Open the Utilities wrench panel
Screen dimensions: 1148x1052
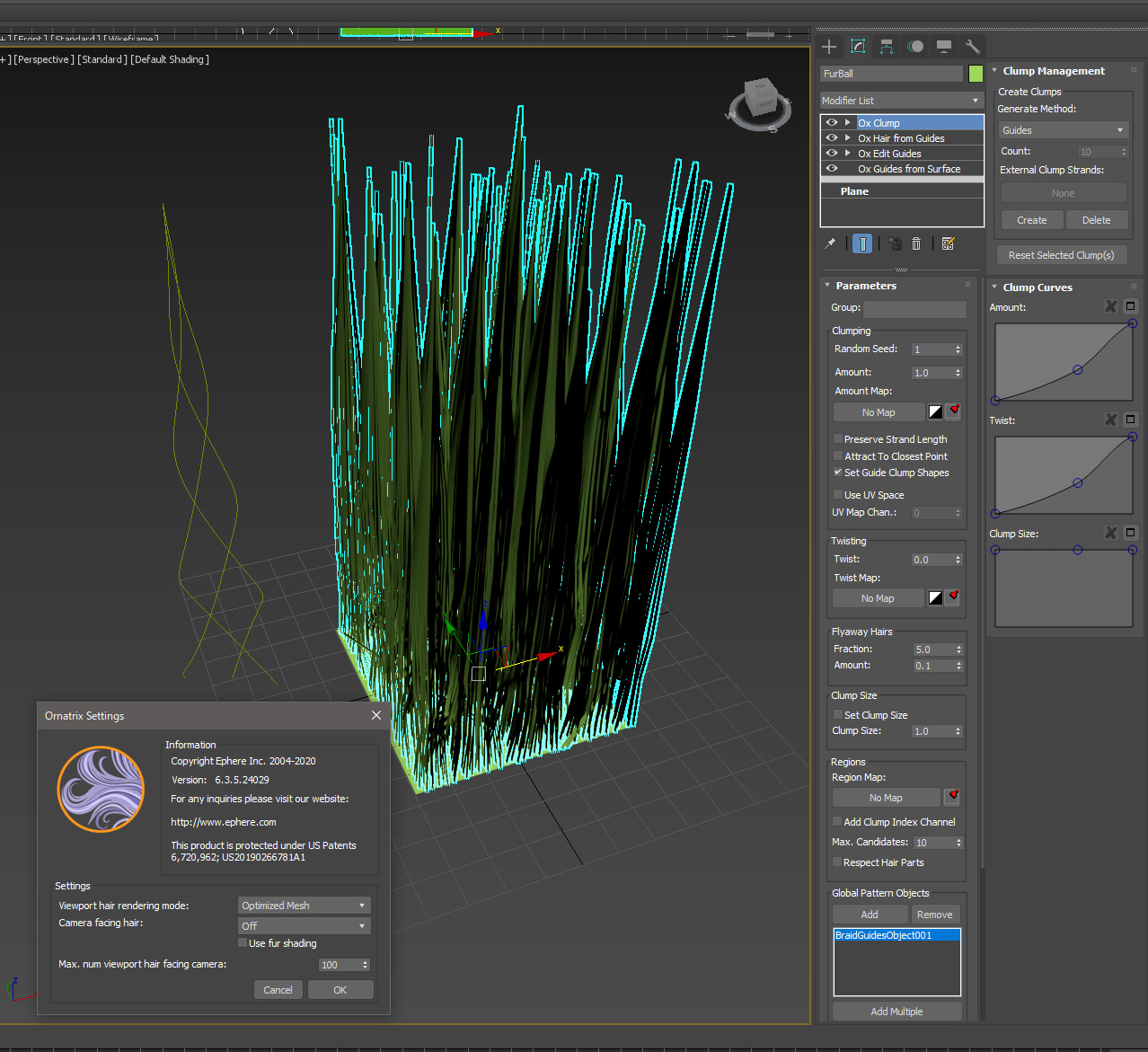[x=972, y=47]
